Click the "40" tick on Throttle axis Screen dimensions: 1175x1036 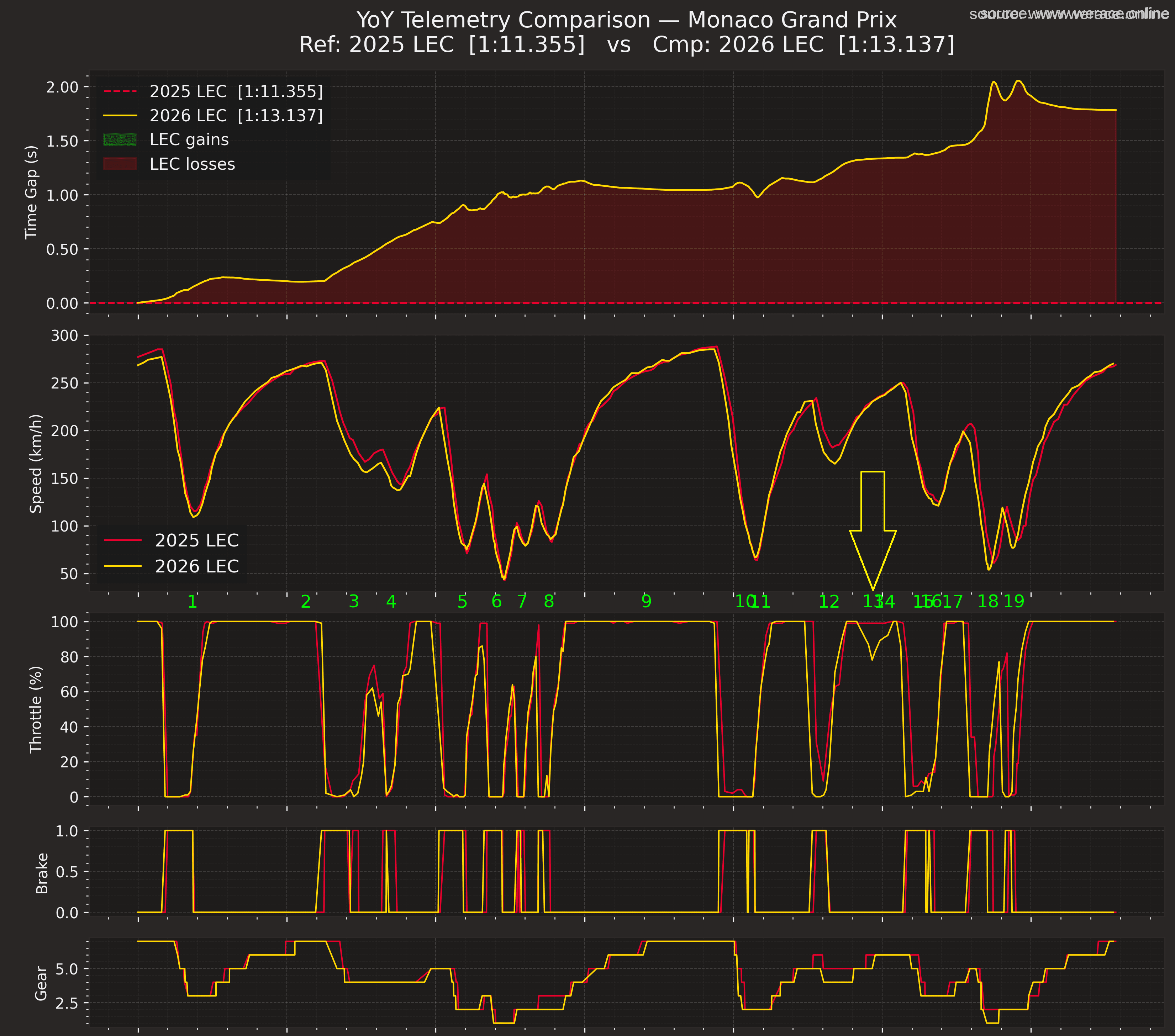[x=69, y=726]
